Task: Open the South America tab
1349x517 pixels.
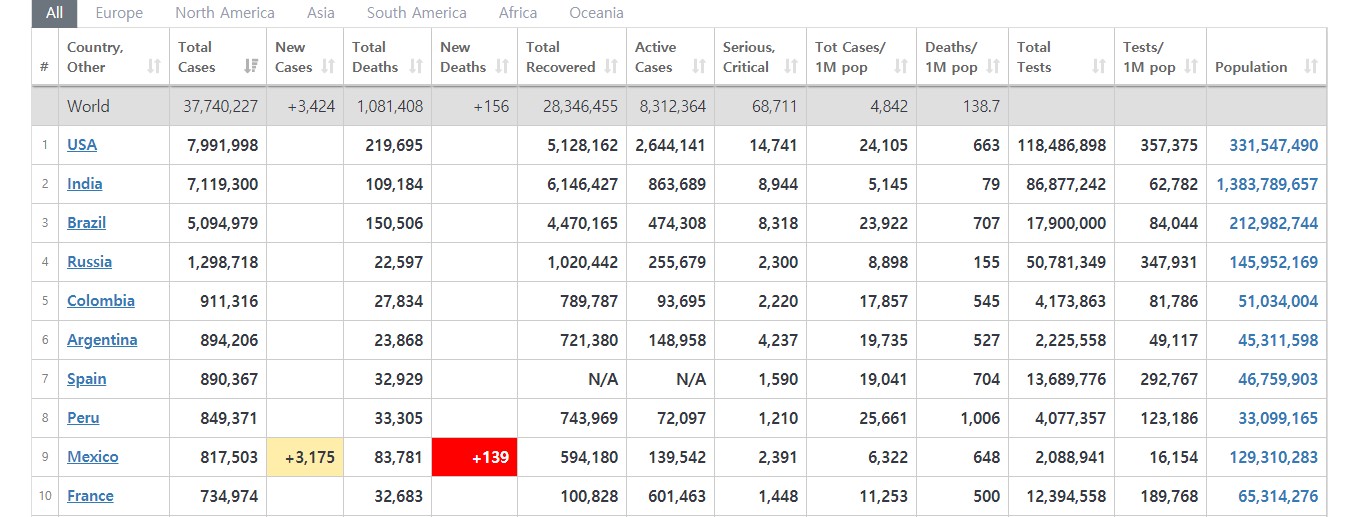Action: coord(417,13)
